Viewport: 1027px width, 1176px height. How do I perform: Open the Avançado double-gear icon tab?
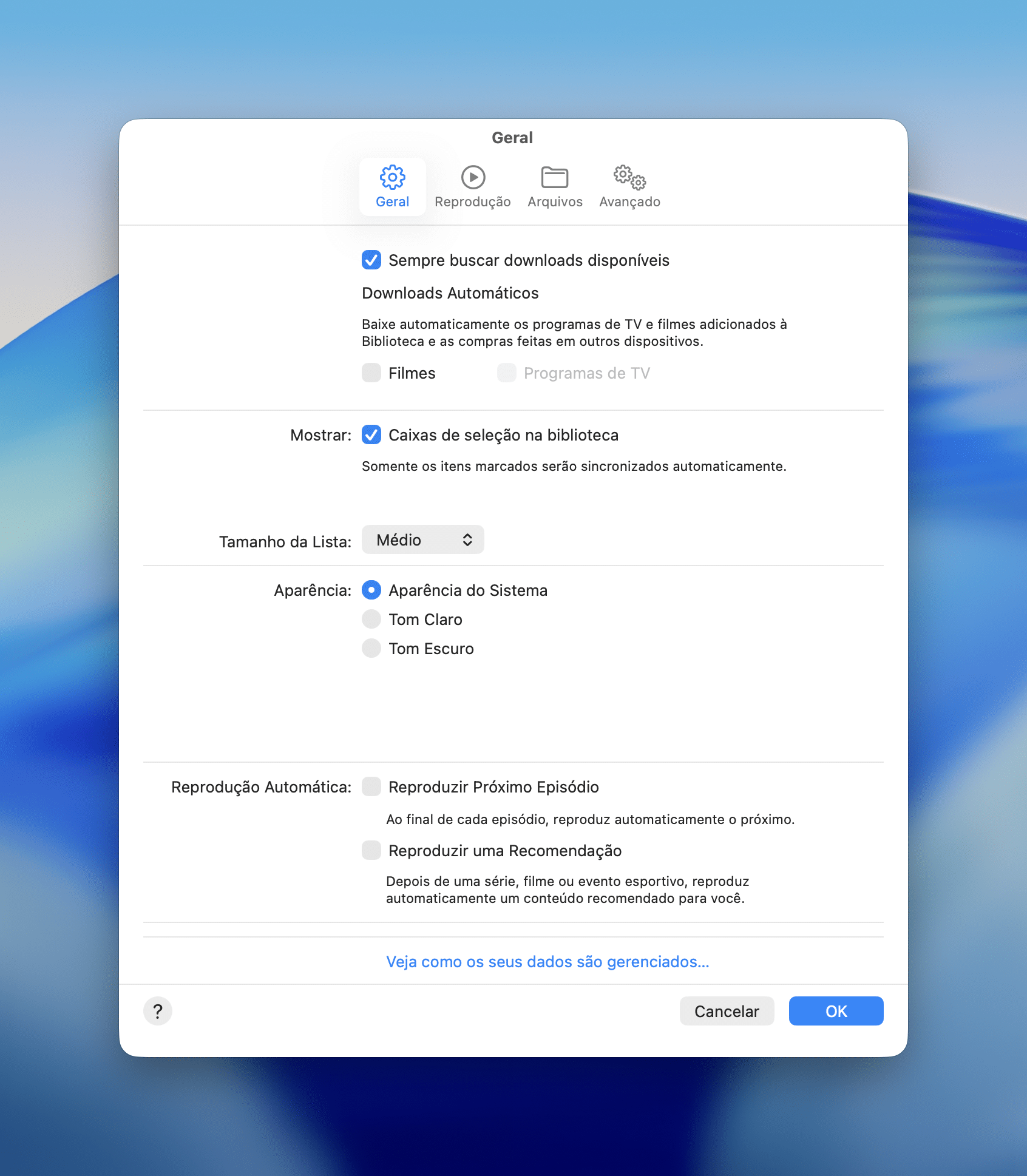629,177
